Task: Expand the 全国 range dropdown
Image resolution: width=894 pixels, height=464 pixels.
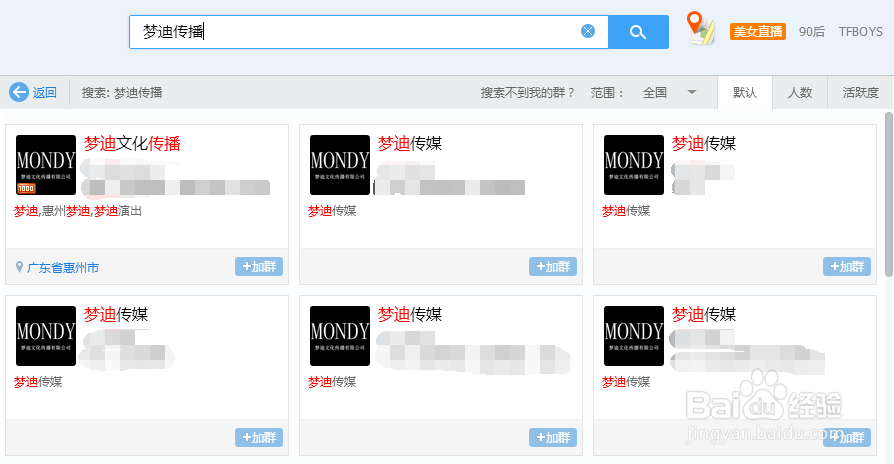Action: tap(669, 92)
